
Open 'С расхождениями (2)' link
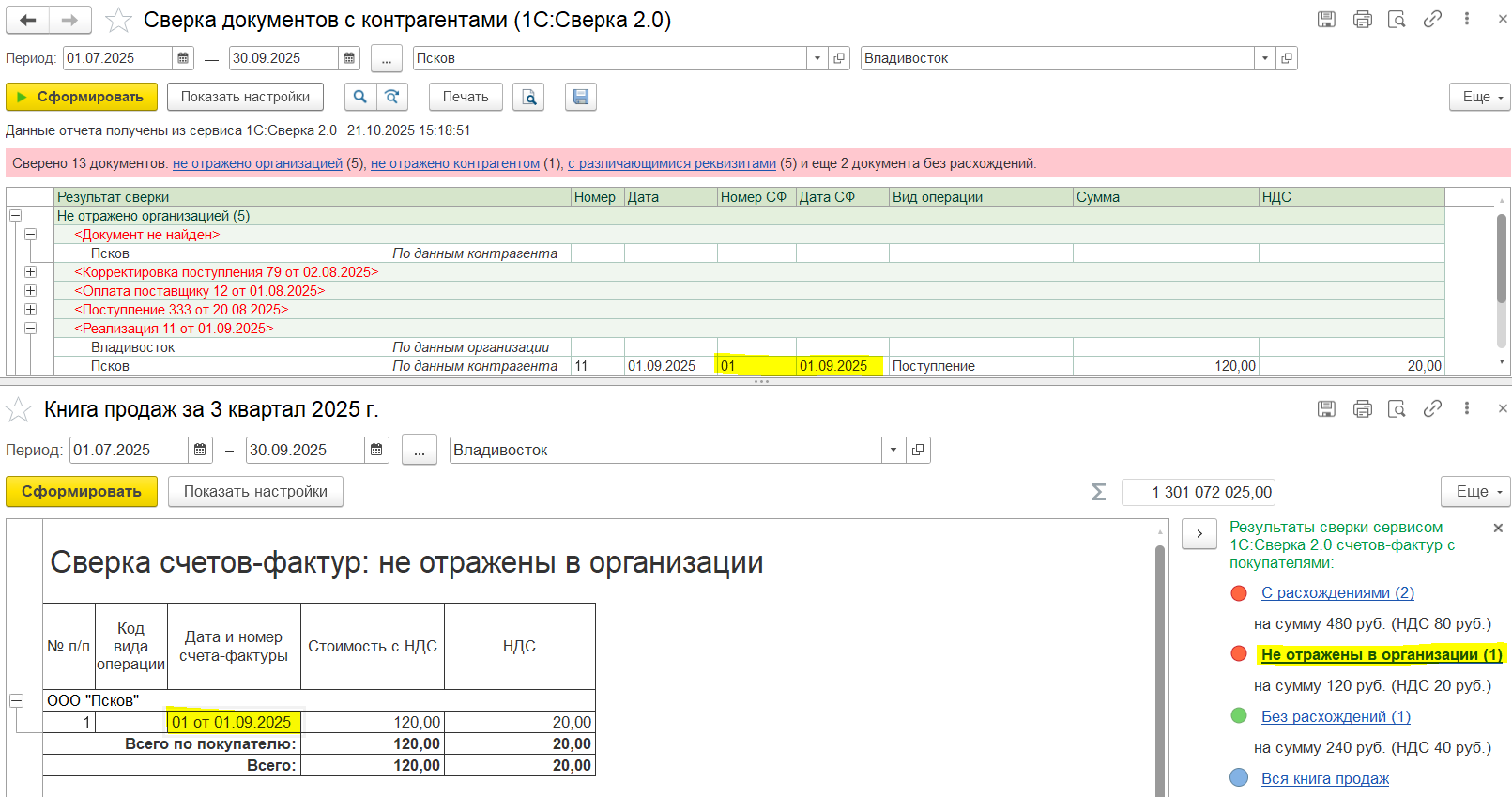1337,592
